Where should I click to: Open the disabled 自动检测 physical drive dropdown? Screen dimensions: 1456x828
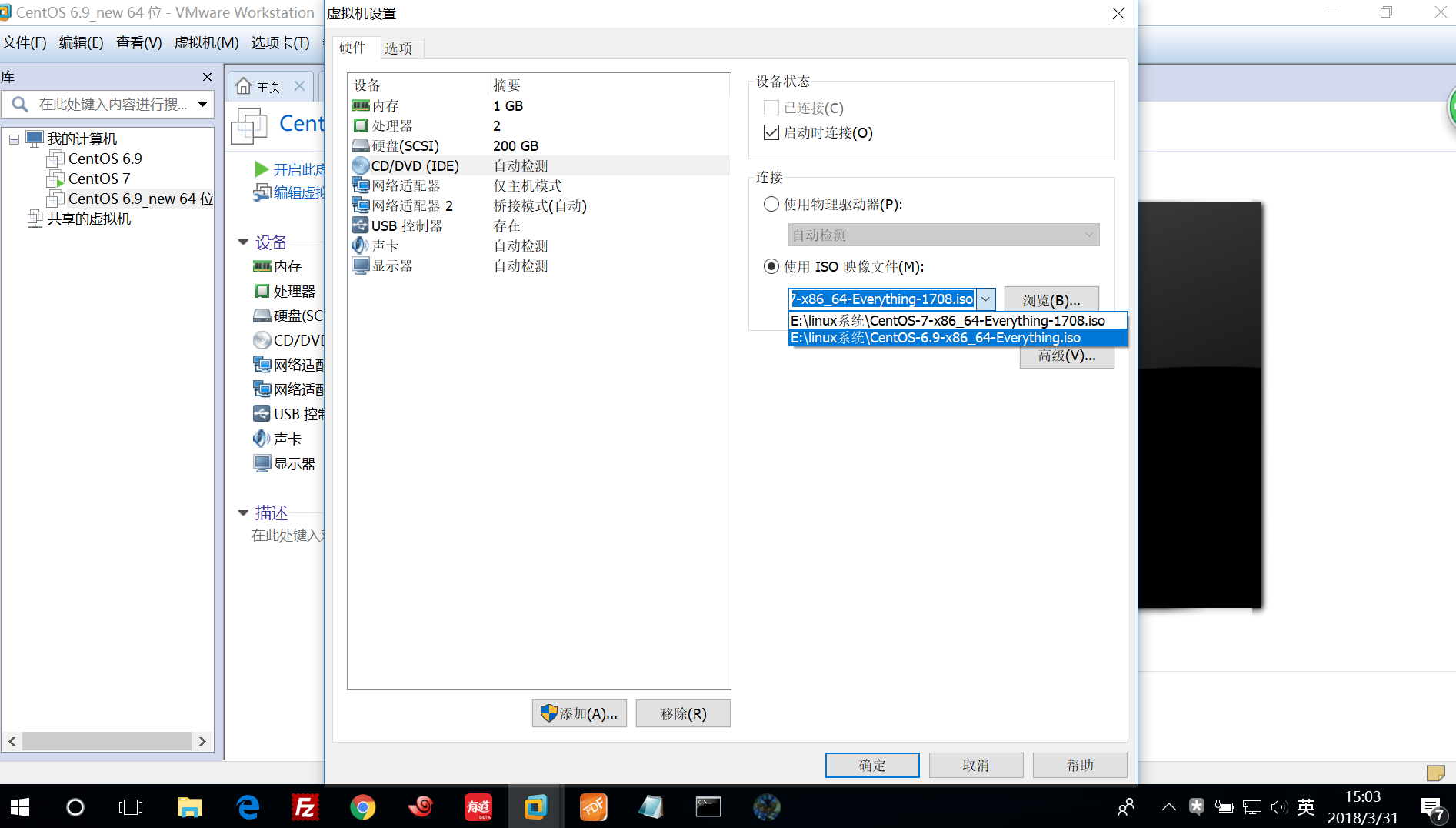coord(944,235)
